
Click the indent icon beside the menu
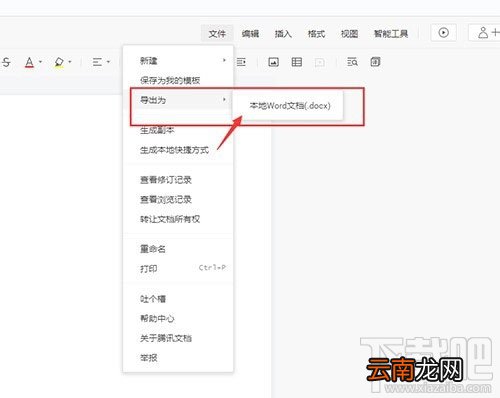point(241,62)
